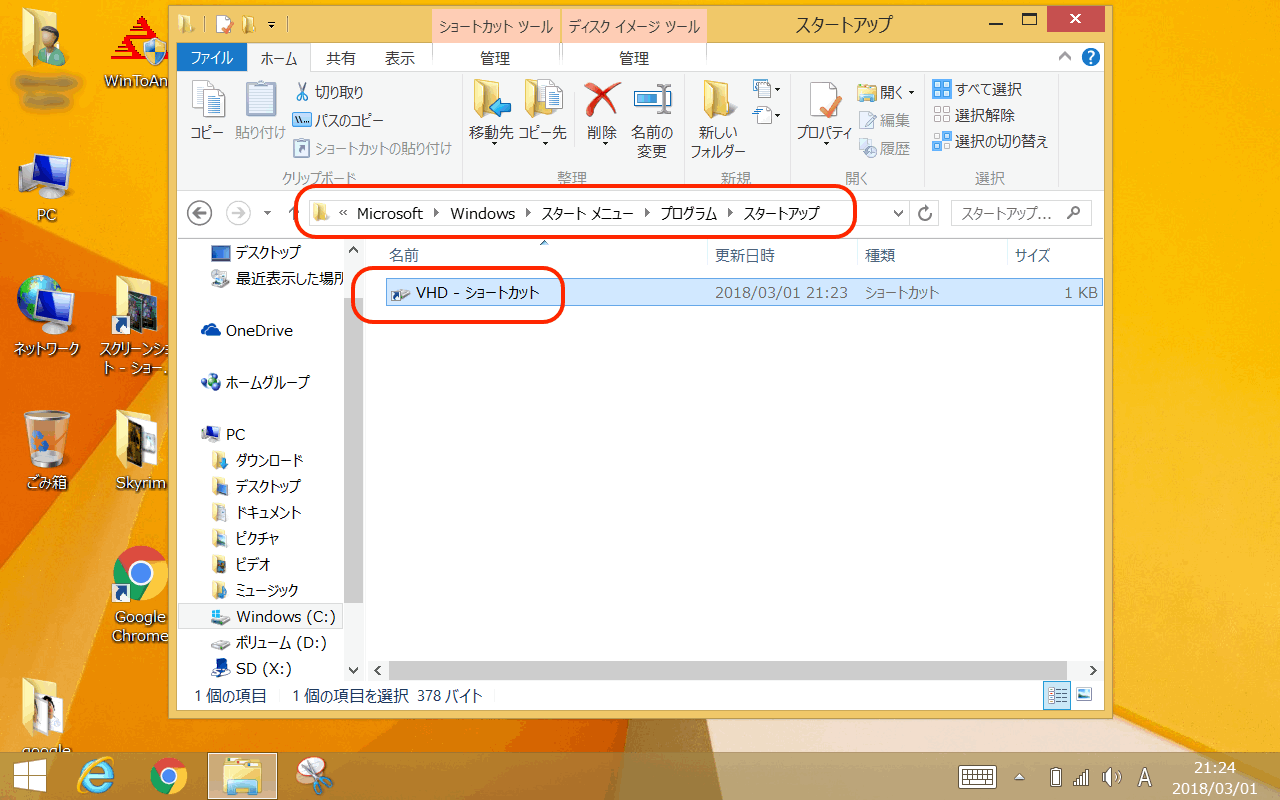Open the 表示 (View) ribbon tab
This screenshot has width=1280, height=800.
coord(399,58)
